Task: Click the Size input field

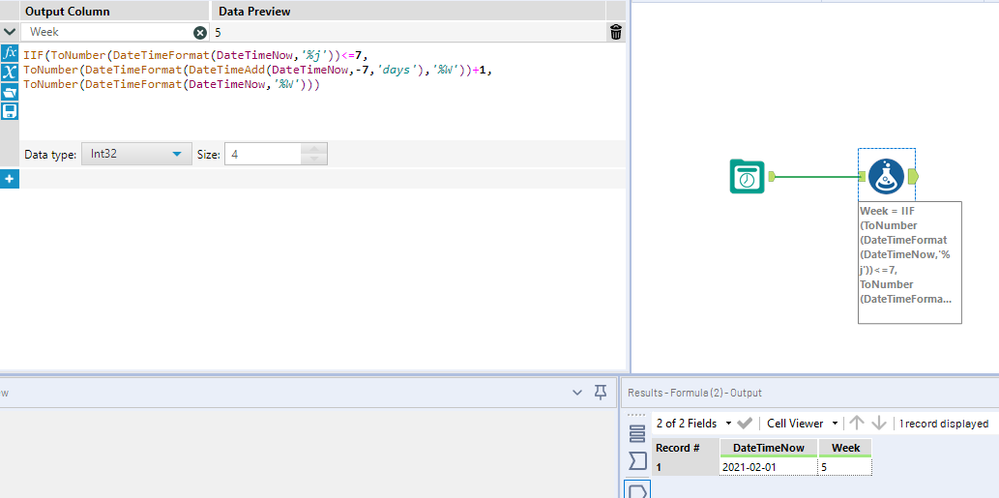Action: tap(264, 154)
